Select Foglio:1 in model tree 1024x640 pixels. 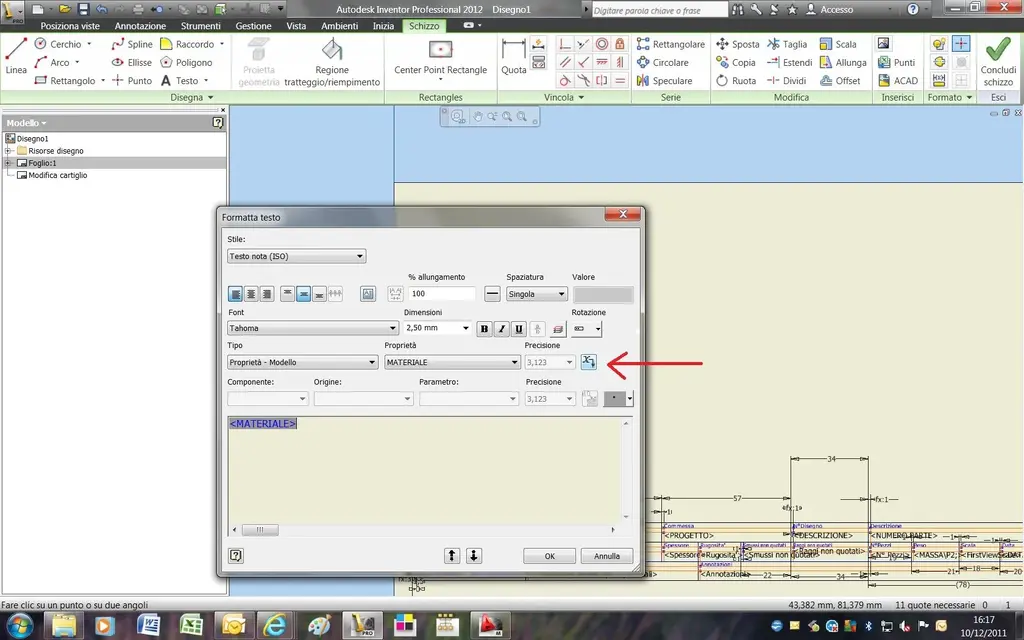coord(42,163)
